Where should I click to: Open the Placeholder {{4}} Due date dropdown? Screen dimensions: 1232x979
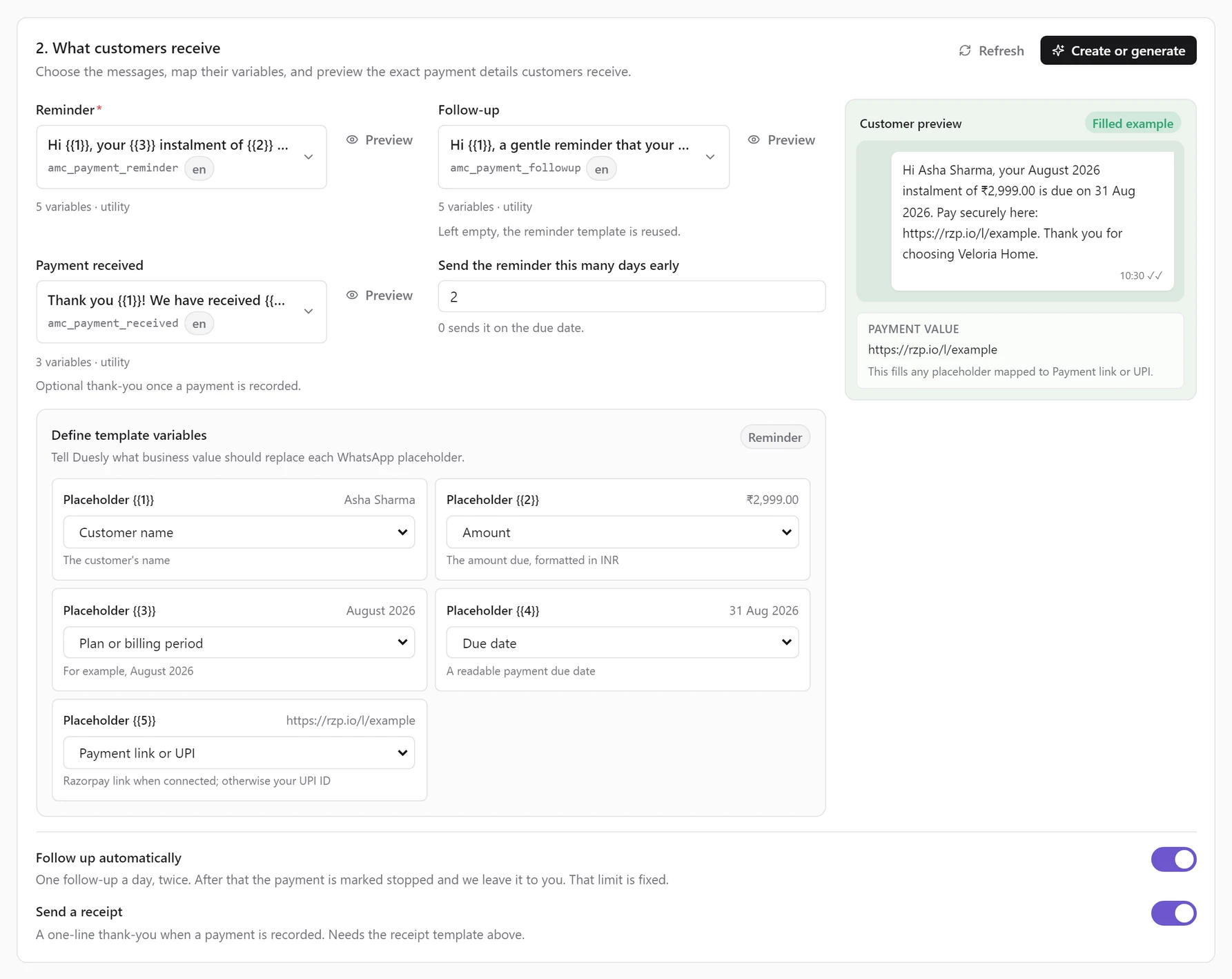click(x=622, y=643)
